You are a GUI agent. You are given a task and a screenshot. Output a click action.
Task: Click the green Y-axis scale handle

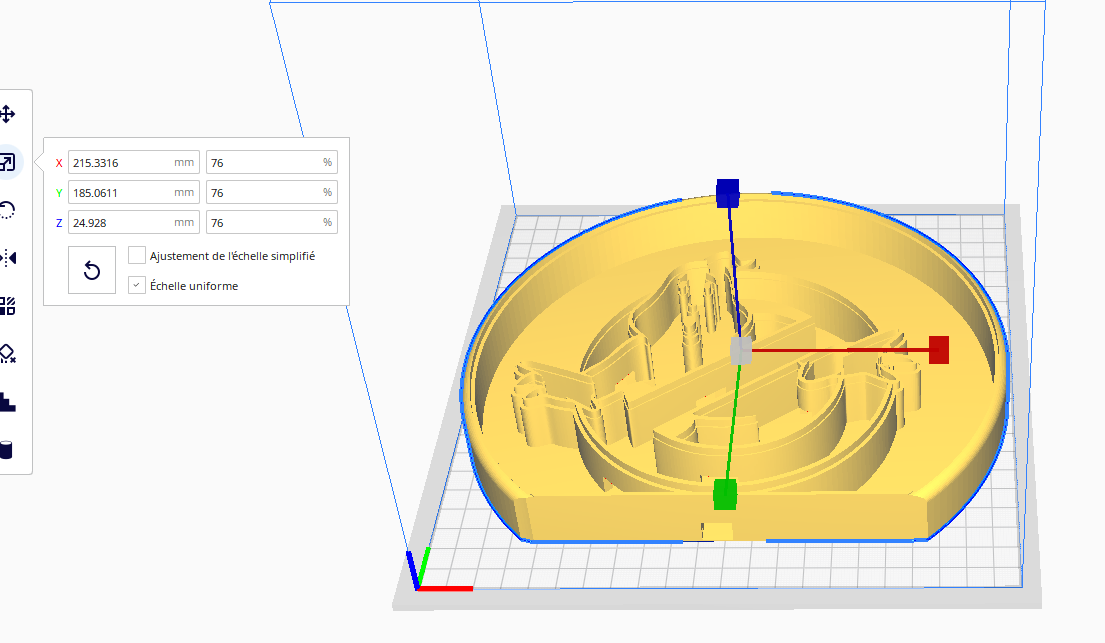(x=725, y=493)
